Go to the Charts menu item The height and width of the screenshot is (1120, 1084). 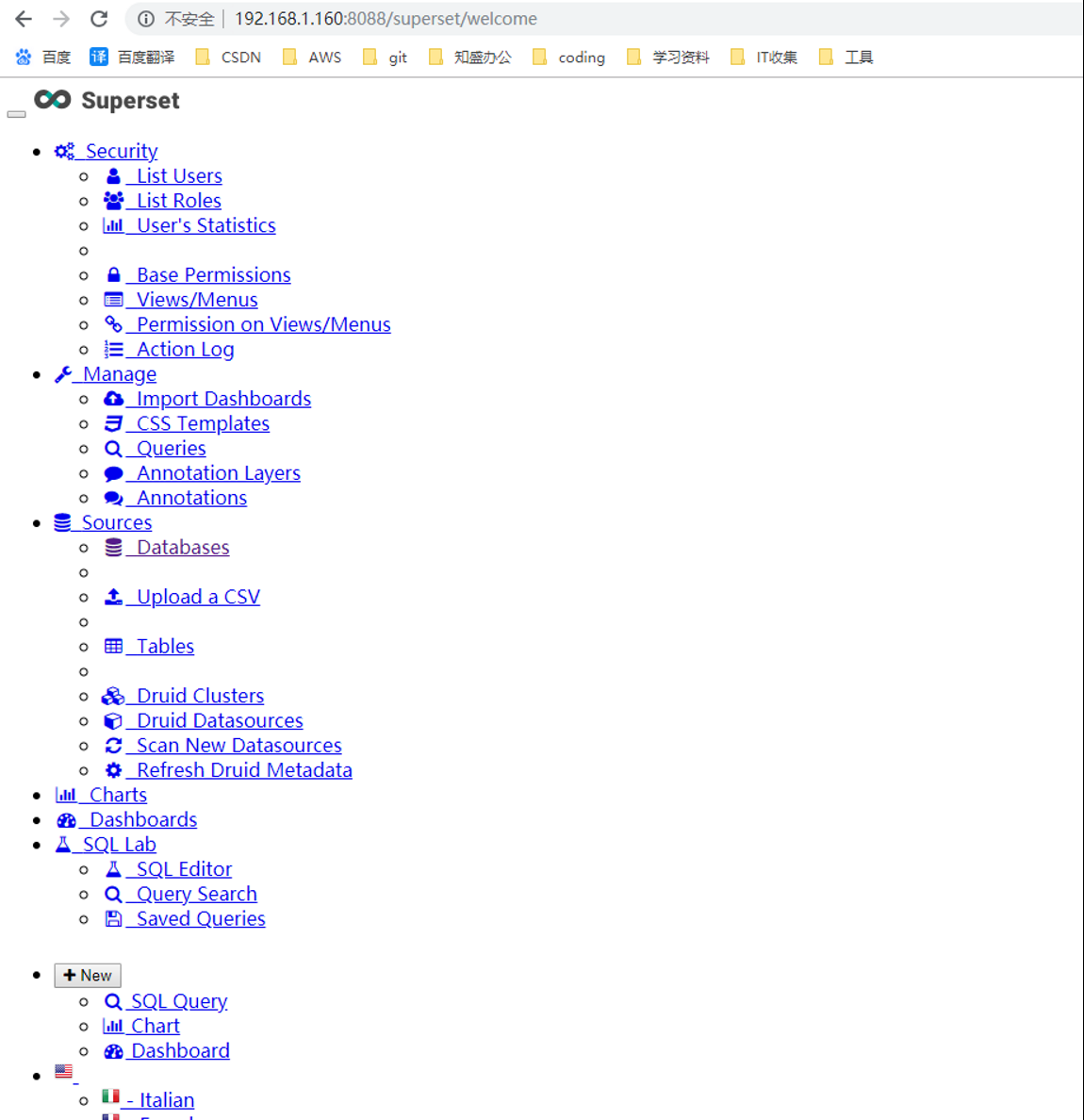118,795
